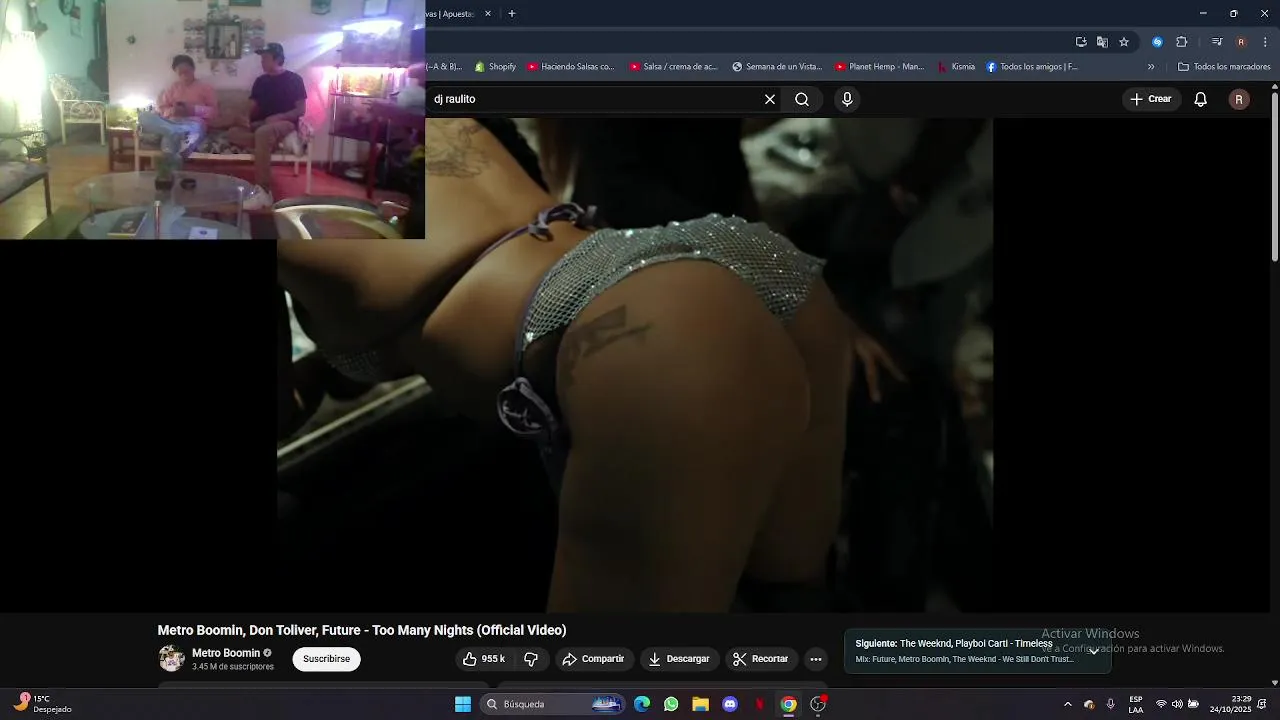The width and height of the screenshot is (1280, 720).
Task: Open the Wi-Fi network tray icon
Action: pyautogui.click(x=1161, y=704)
